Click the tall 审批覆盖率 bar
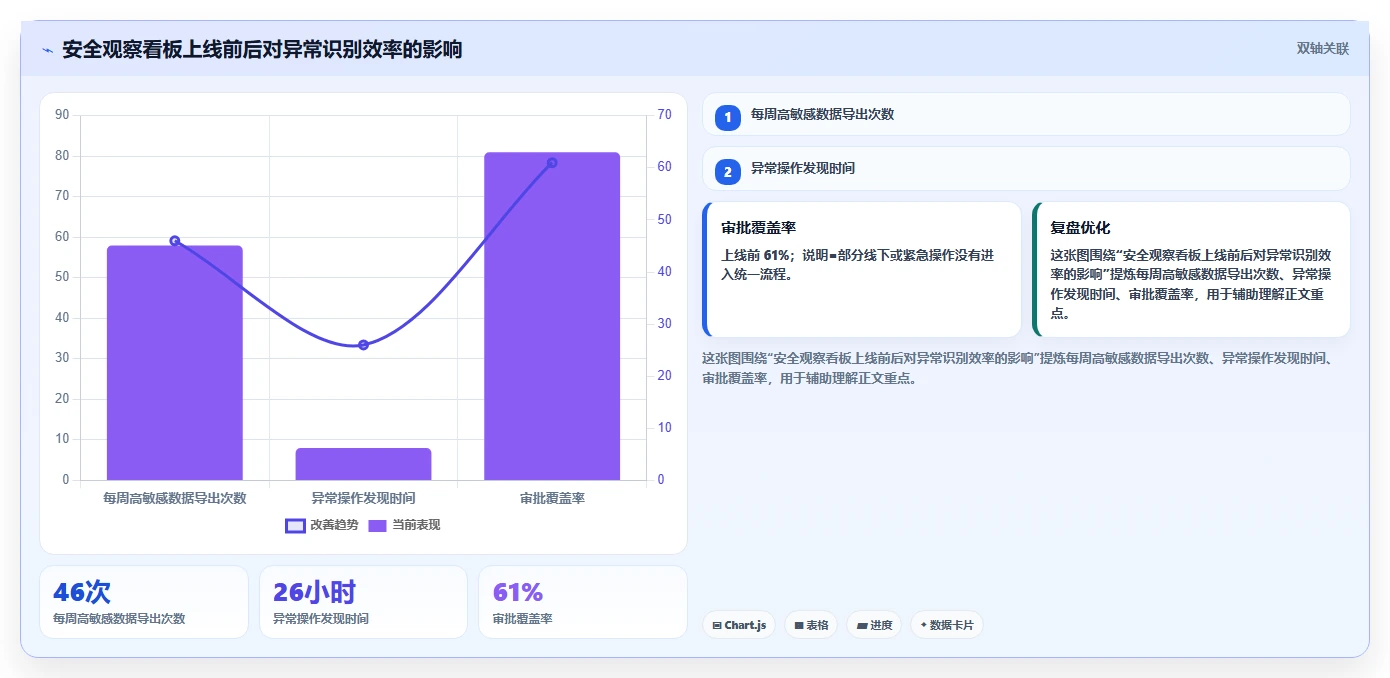 tap(552, 316)
